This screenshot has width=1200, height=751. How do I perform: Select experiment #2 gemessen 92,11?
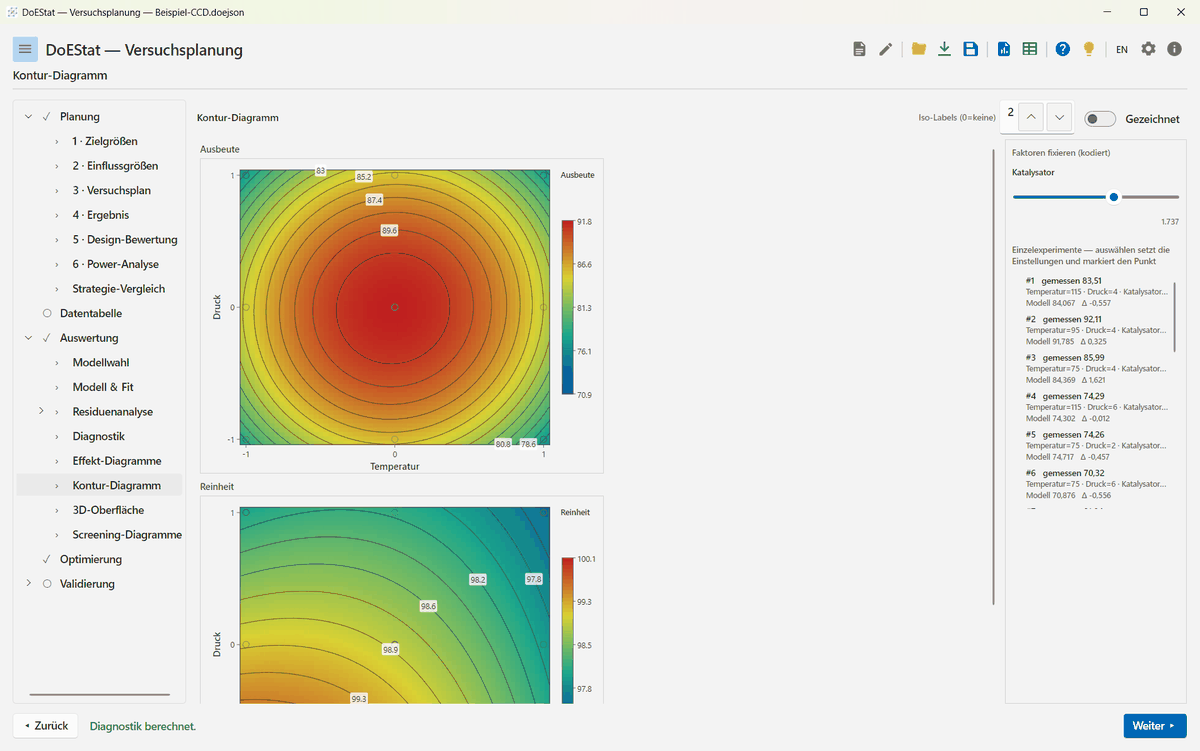point(1096,330)
